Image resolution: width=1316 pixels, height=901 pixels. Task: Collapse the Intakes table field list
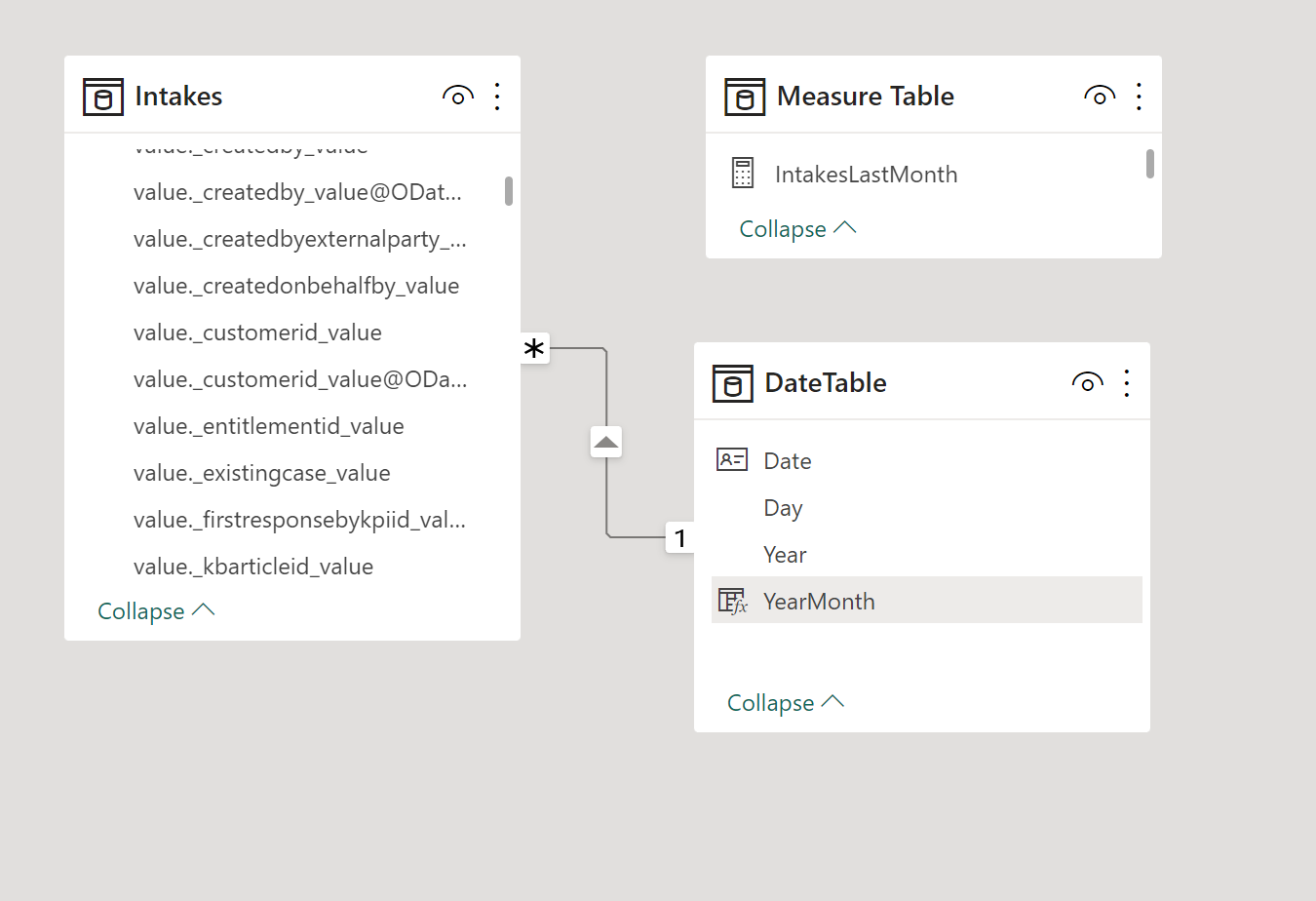156,611
